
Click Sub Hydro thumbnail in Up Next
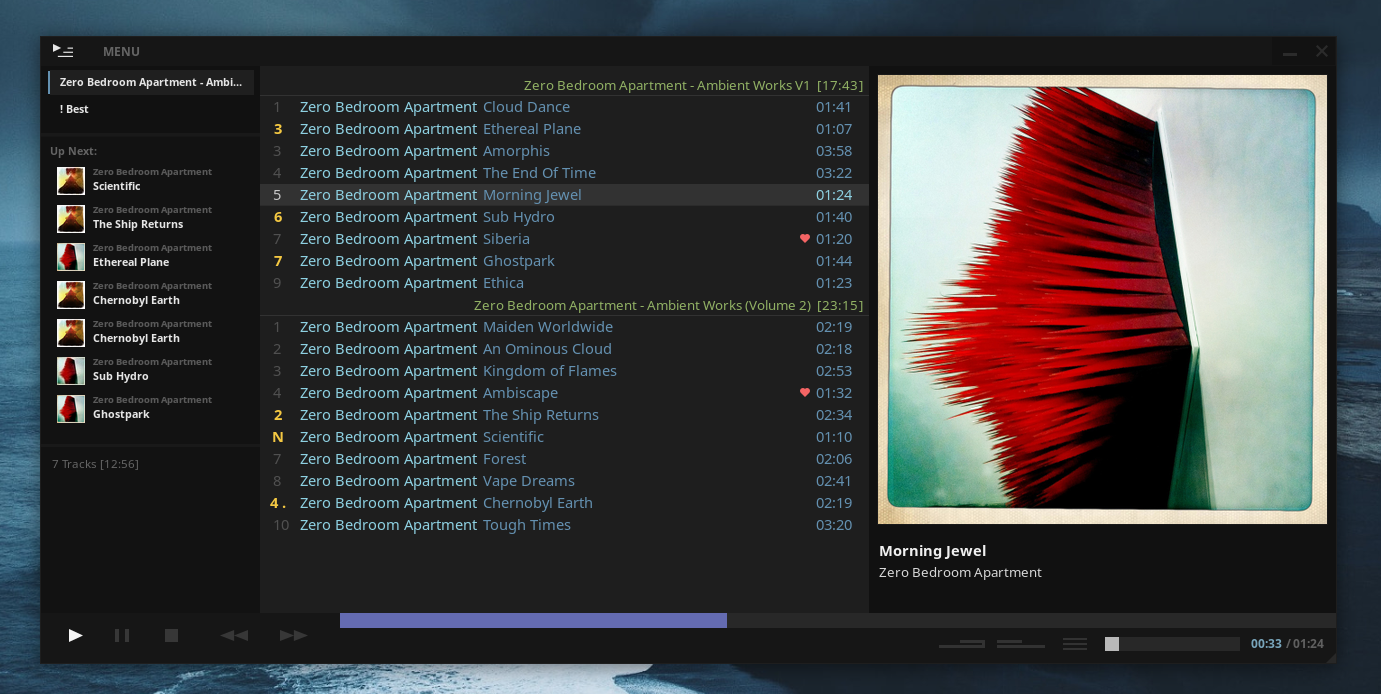point(71,370)
